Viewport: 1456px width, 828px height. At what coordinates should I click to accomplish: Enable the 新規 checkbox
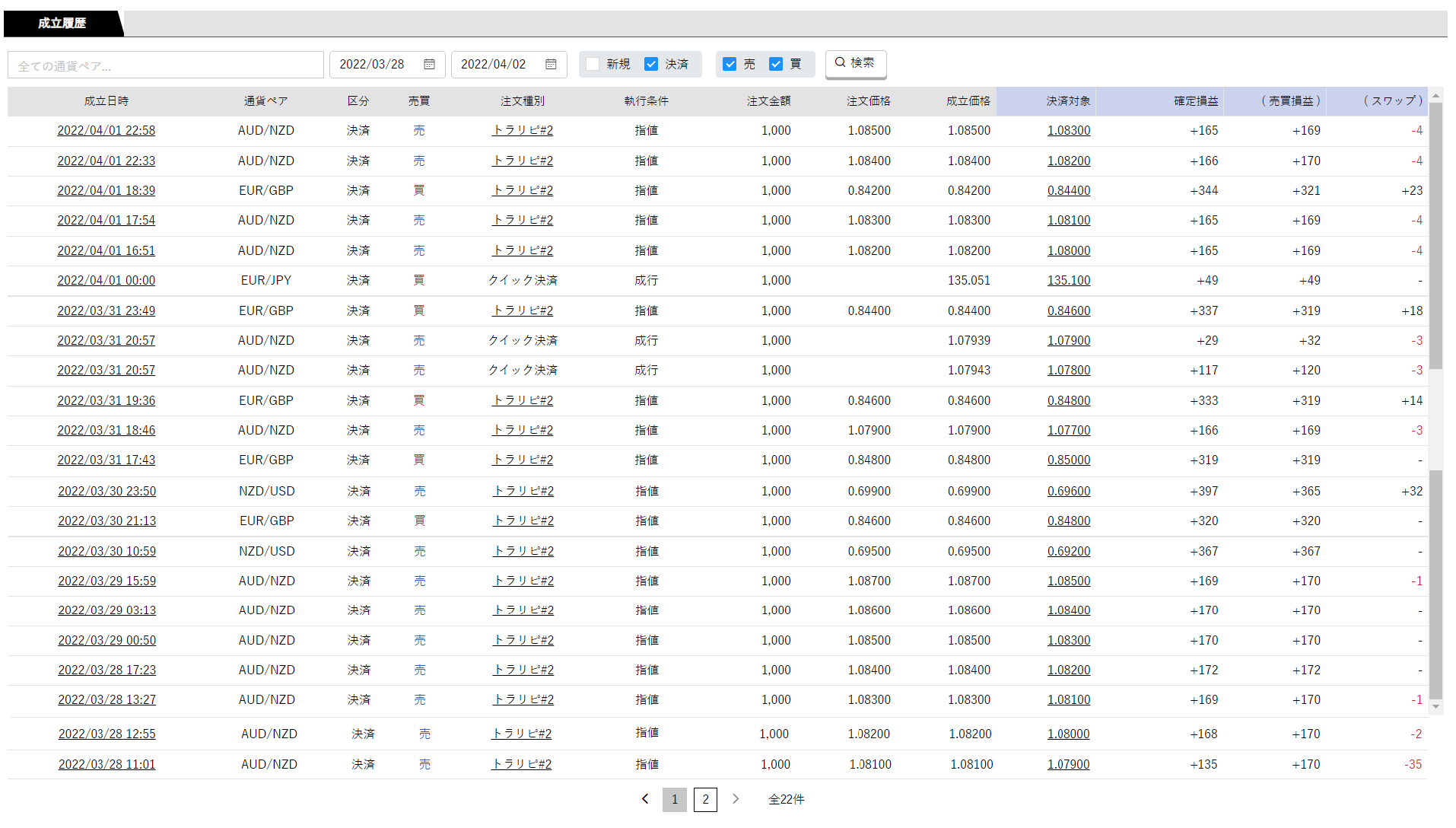pos(593,65)
